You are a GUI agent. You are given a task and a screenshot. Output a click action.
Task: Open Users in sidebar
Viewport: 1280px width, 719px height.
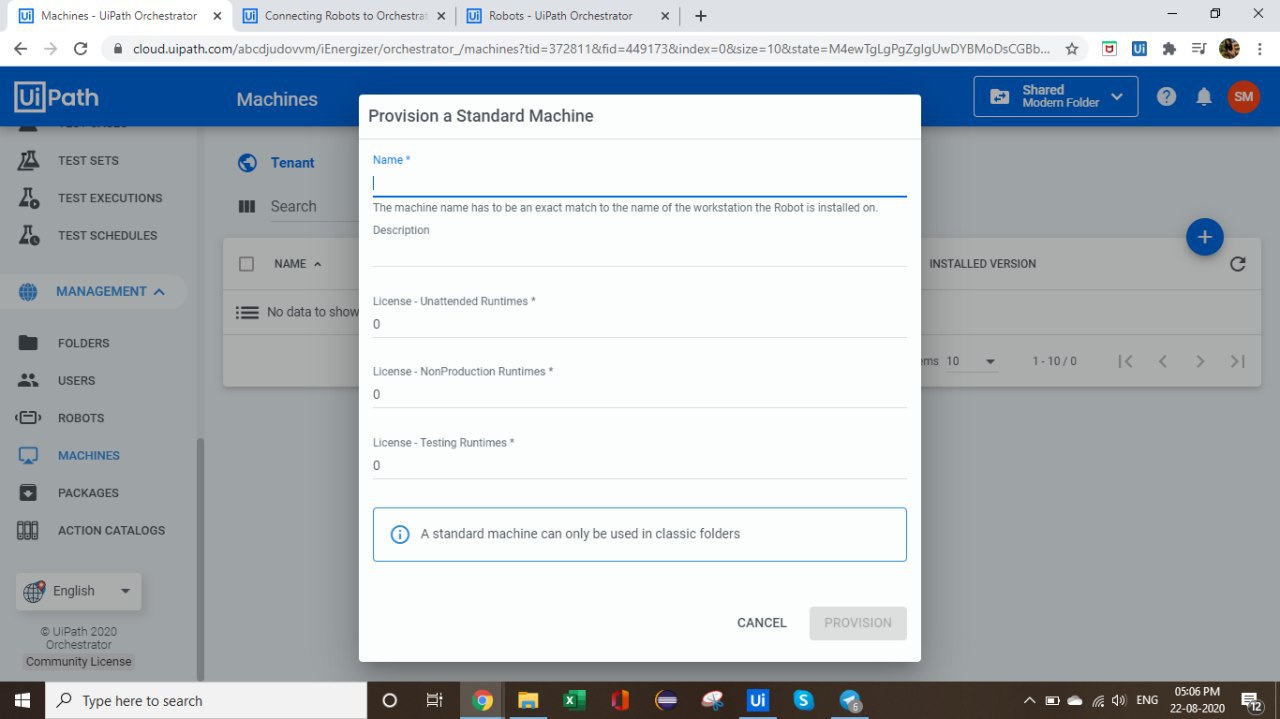(77, 381)
